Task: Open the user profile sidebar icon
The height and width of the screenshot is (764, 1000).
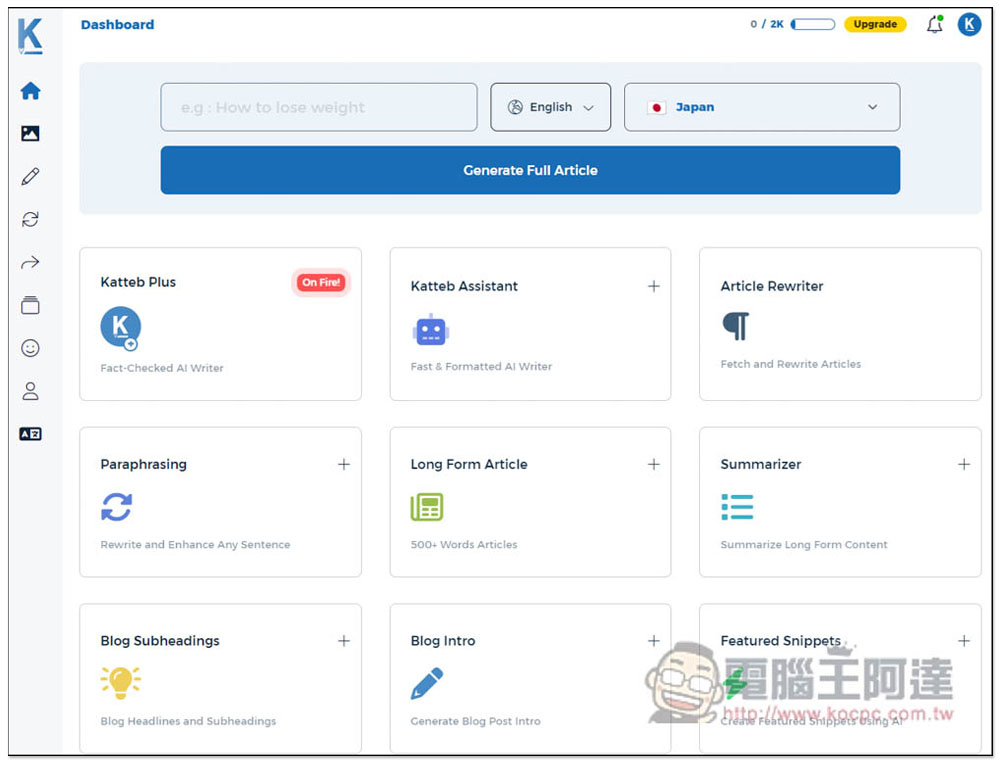Action: click(x=30, y=391)
